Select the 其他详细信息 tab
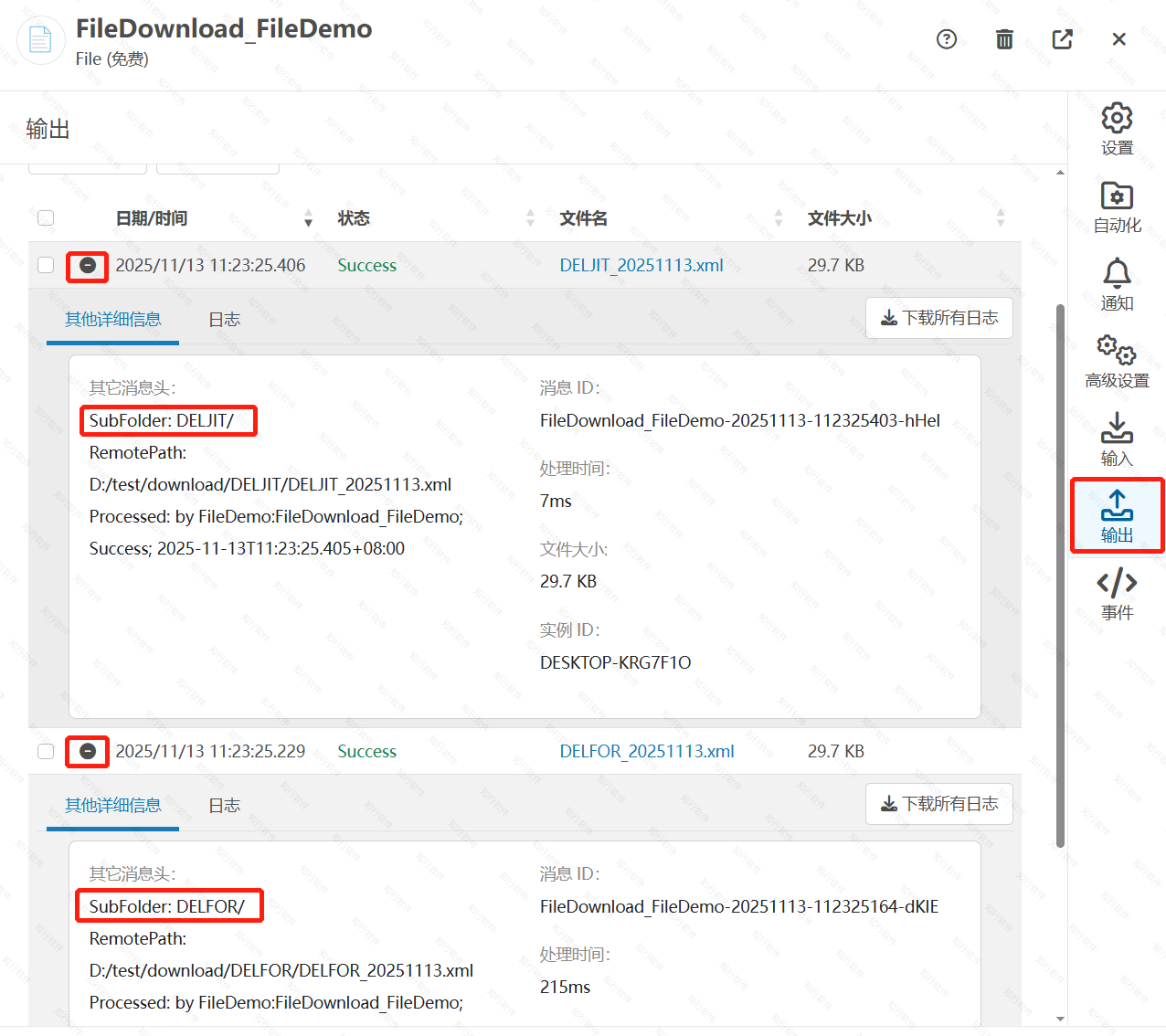 111,319
